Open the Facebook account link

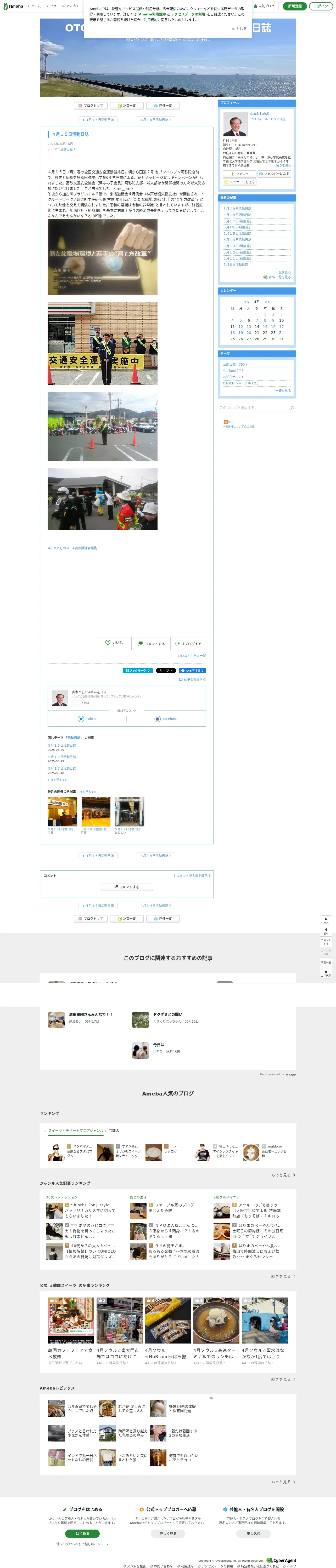166,719
